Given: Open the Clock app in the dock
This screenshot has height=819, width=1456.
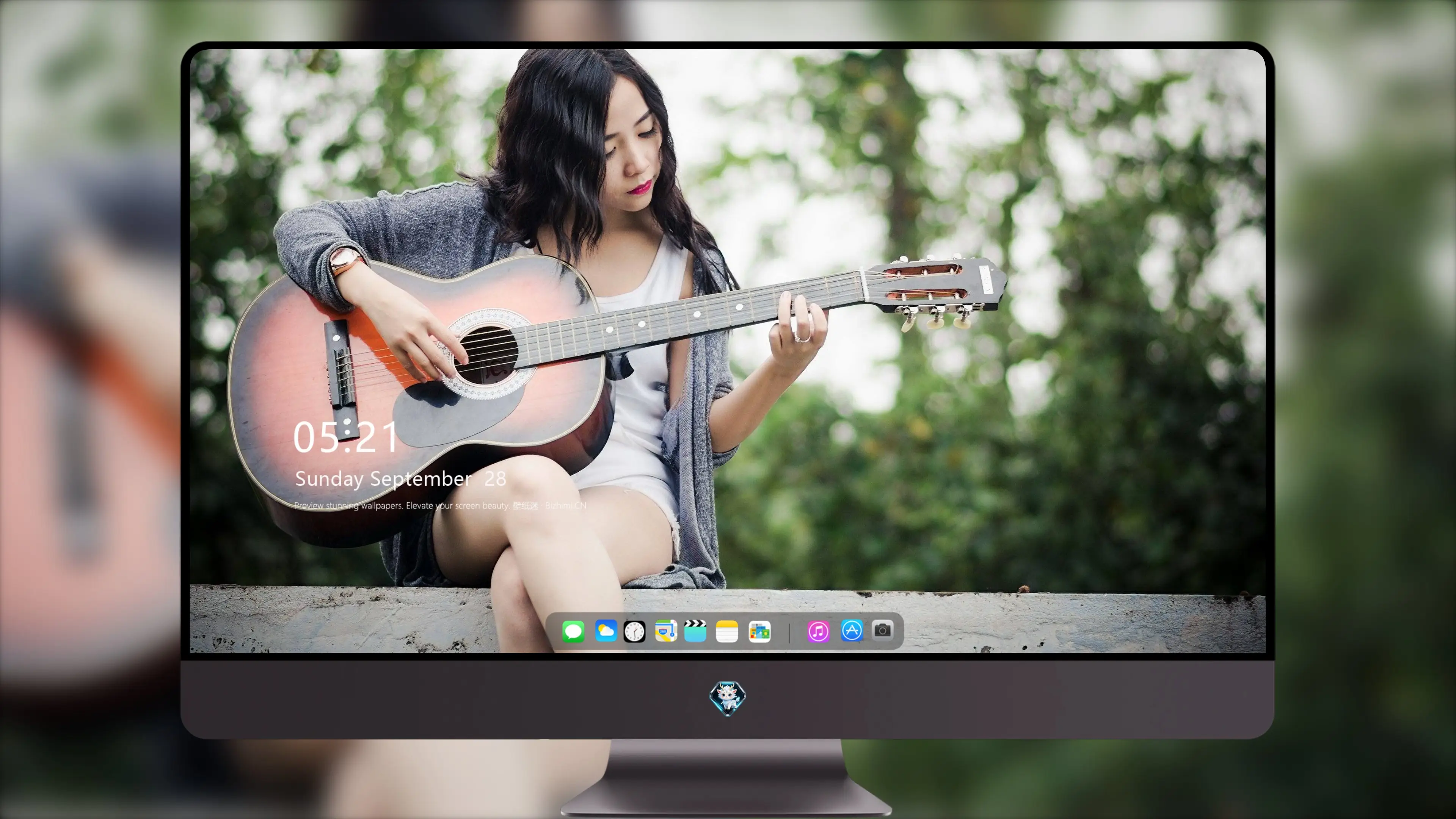Looking at the screenshot, I should 634,631.
